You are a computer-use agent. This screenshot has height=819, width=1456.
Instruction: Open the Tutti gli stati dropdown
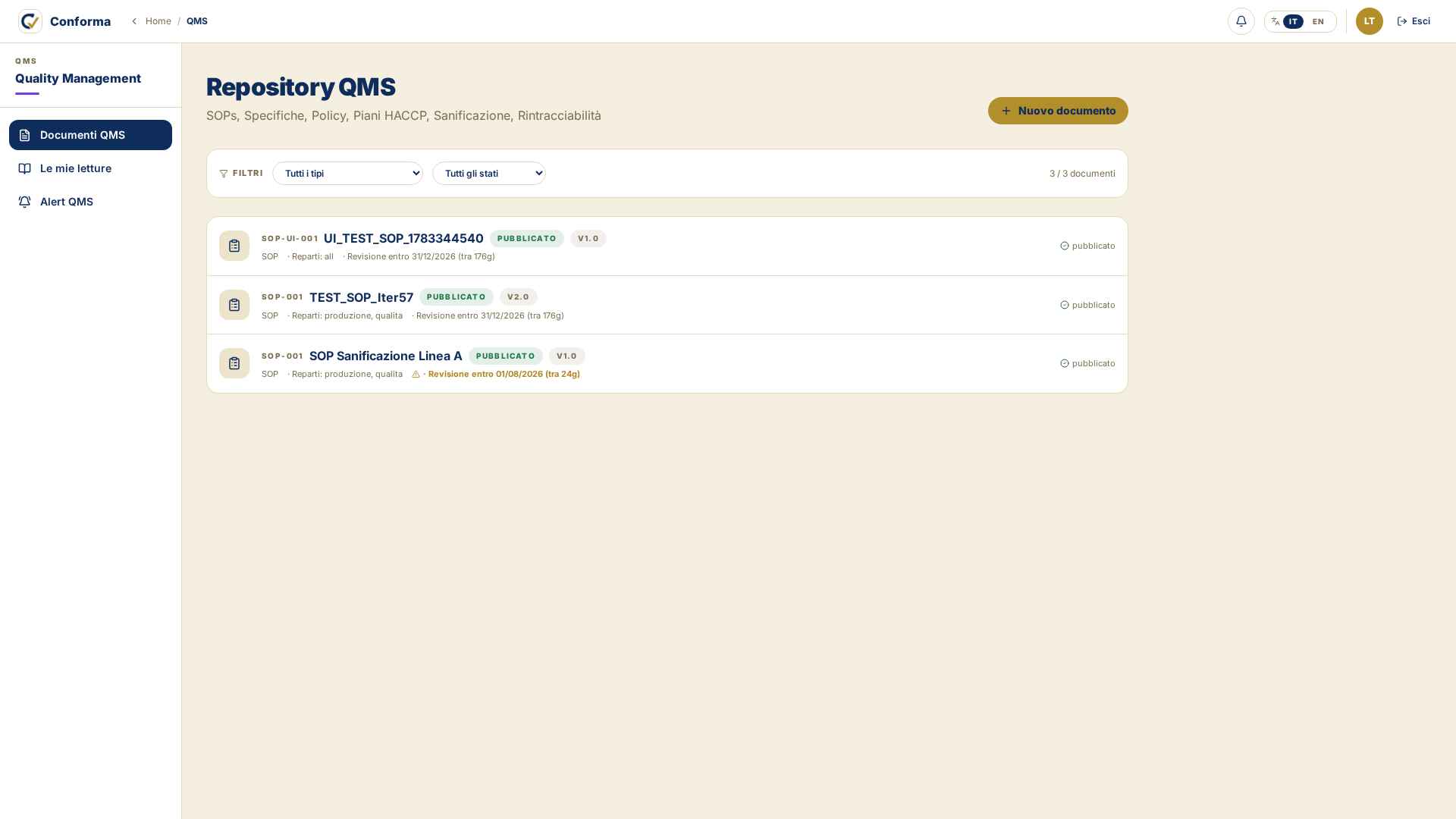coord(489,174)
